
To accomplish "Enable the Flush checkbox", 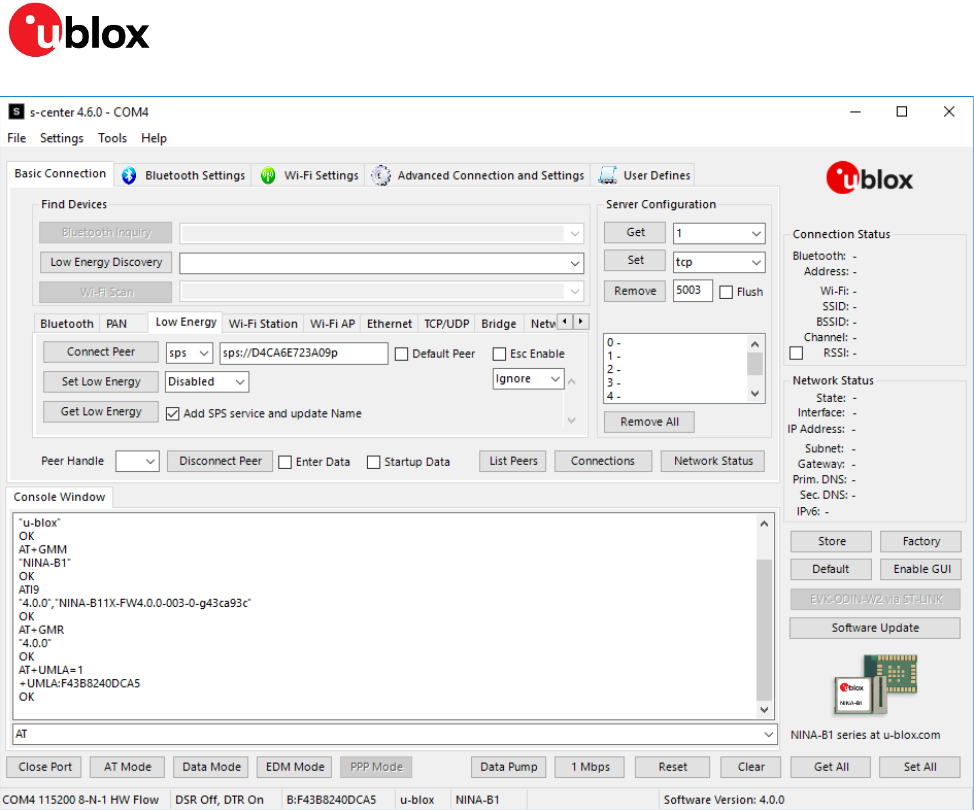I will click(x=726, y=292).
